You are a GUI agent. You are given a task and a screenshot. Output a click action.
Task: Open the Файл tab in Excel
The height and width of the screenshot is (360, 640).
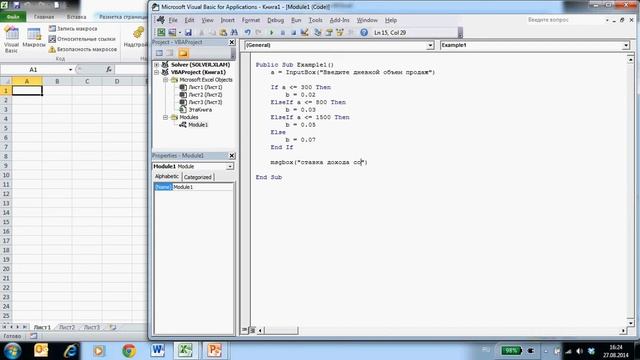pyautogui.click(x=13, y=17)
